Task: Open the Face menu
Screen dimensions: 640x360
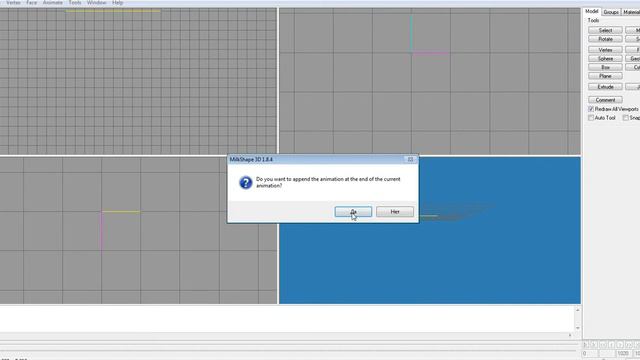Action: point(31,2)
